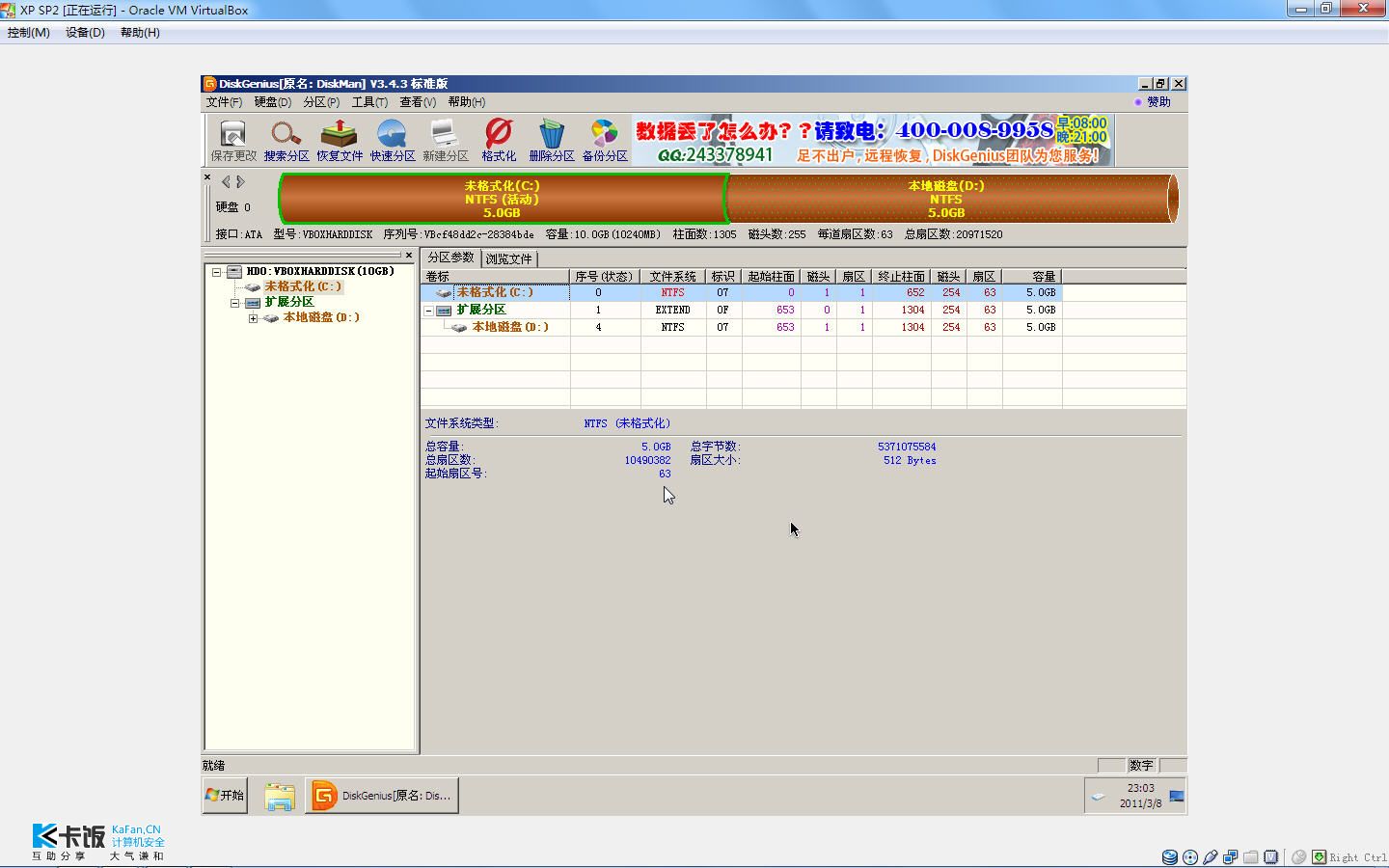Select HD0:VBOXHARDDISK(10GB) in tree
1389x868 pixels.
click(x=320, y=272)
